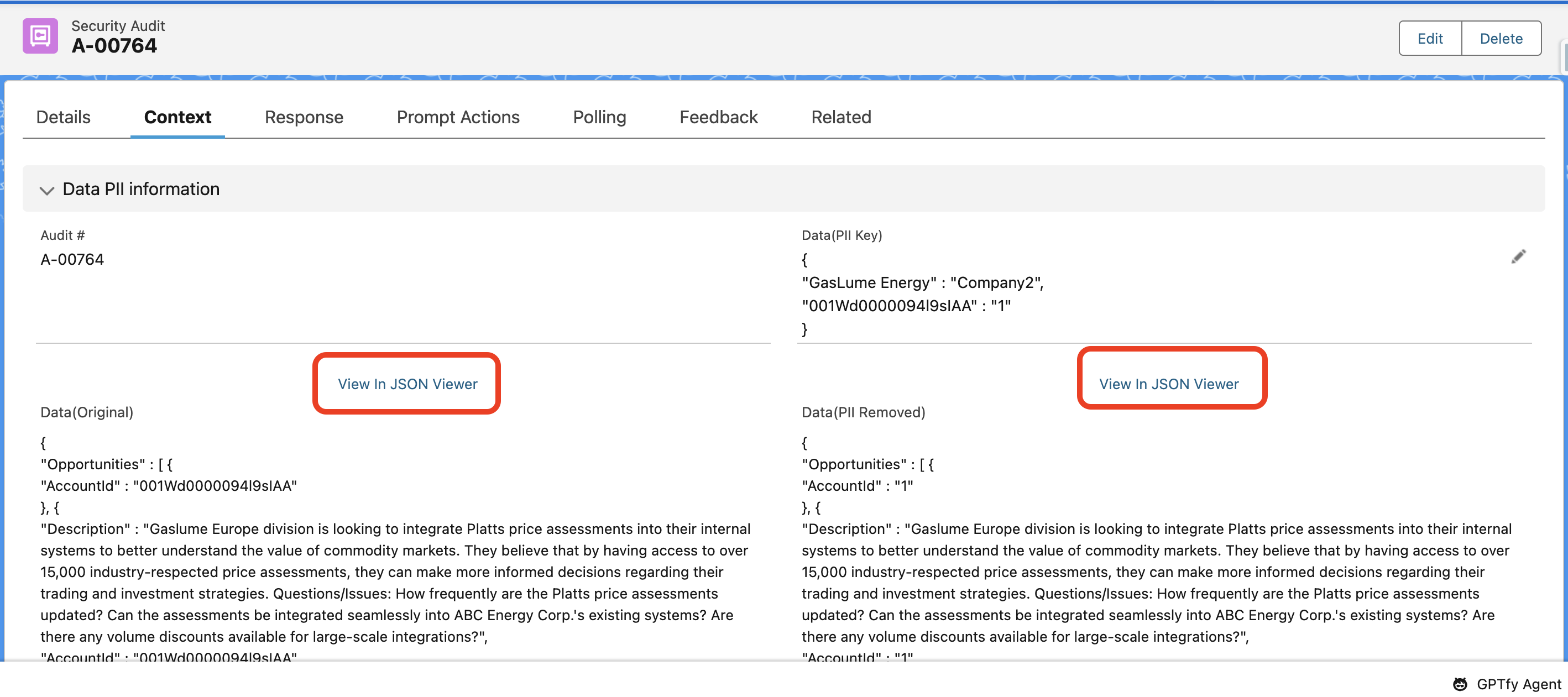Go to the Prompt Actions tab
Viewport: 1568px width, 697px height.
click(x=458, y=117)
